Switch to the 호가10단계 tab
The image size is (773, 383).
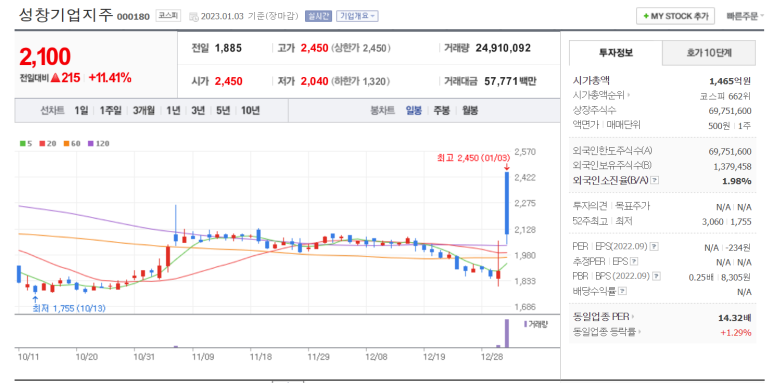click(x=709, y=53)
